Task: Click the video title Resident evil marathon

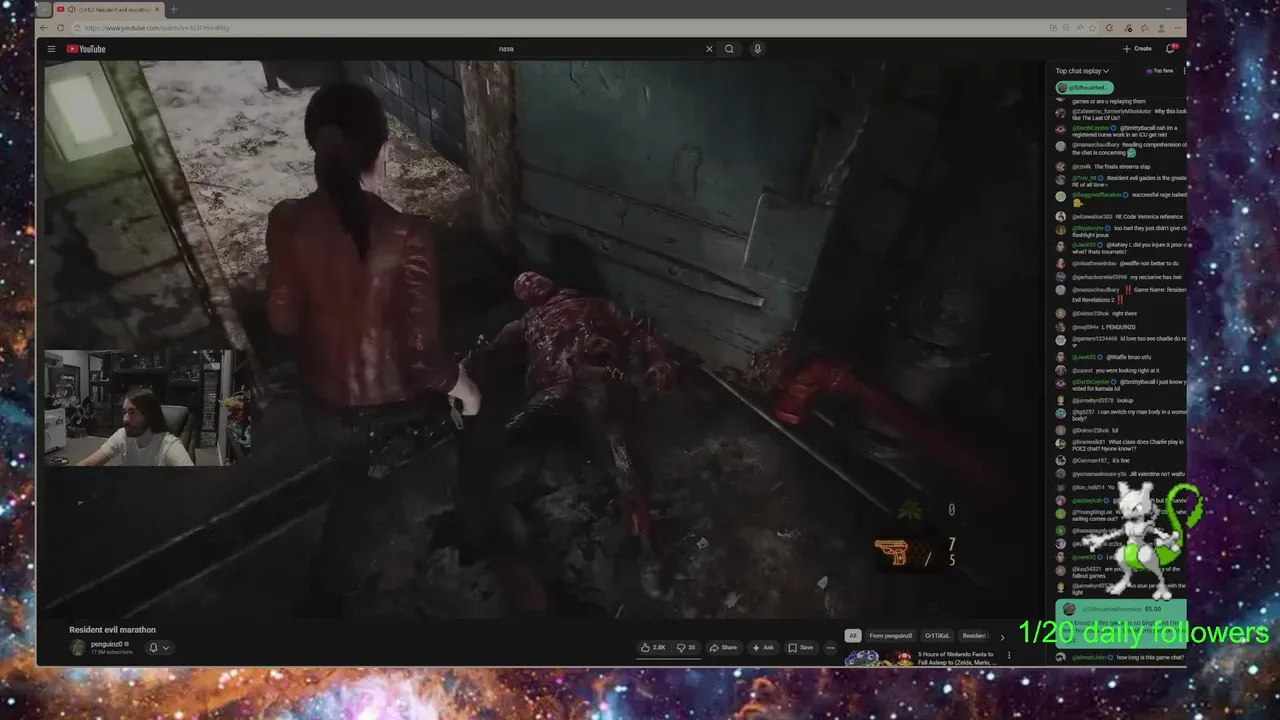Action: 112,630
